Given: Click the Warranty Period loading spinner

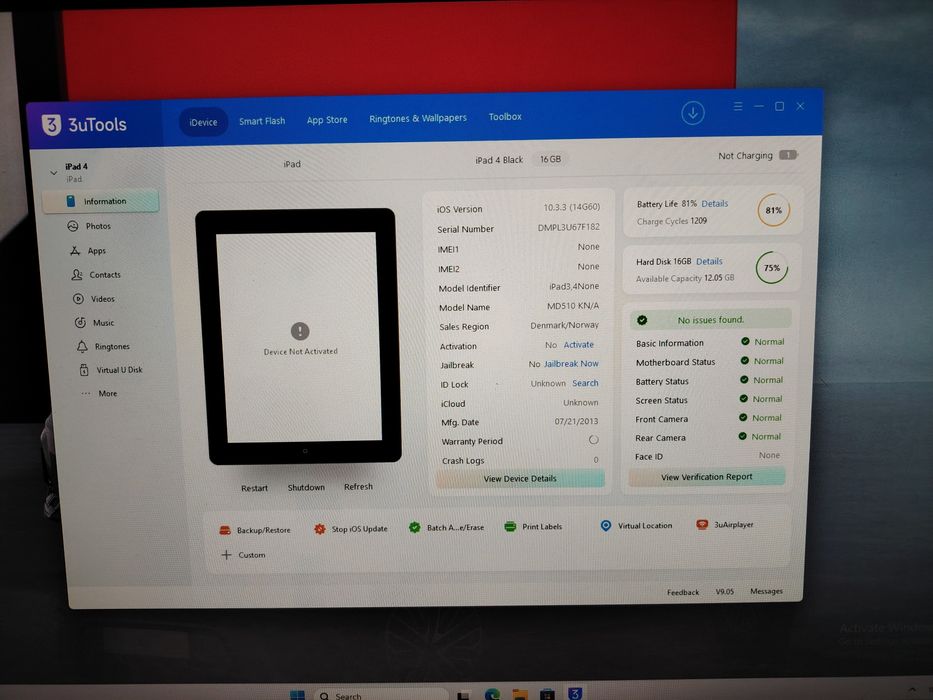Looking at the screenshot, I should pos(593,440).
